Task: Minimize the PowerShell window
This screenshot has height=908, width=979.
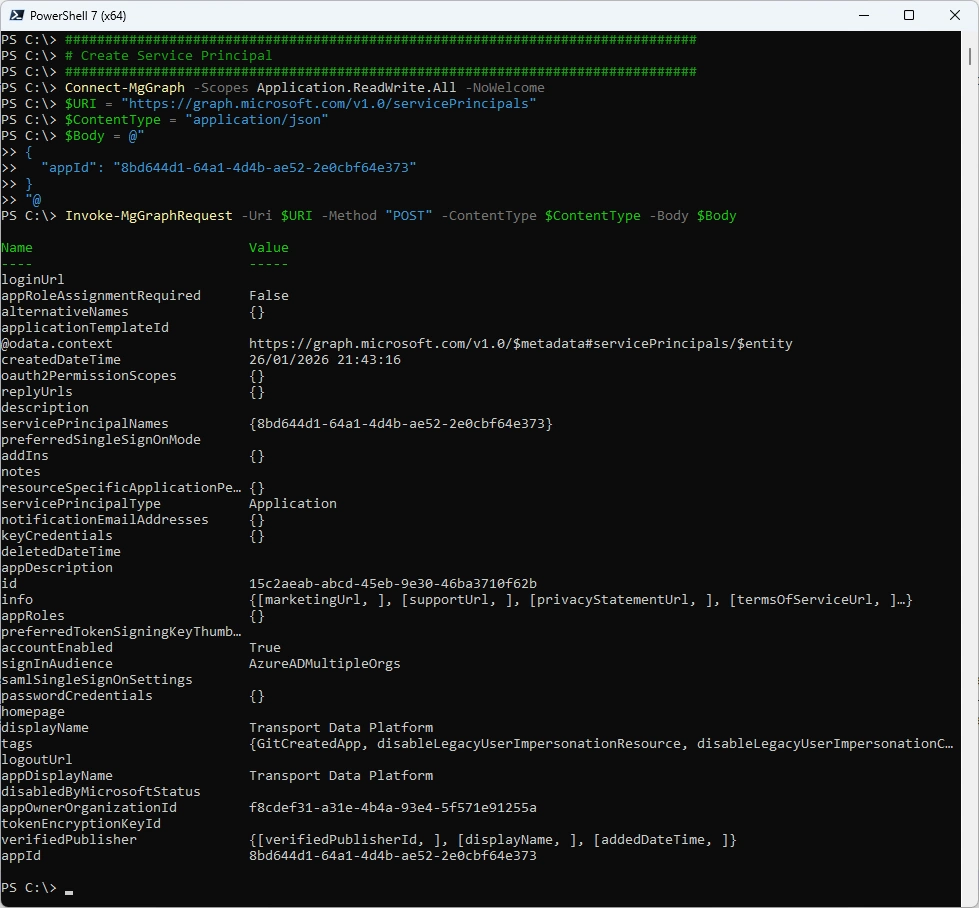Action: [863, 15]
